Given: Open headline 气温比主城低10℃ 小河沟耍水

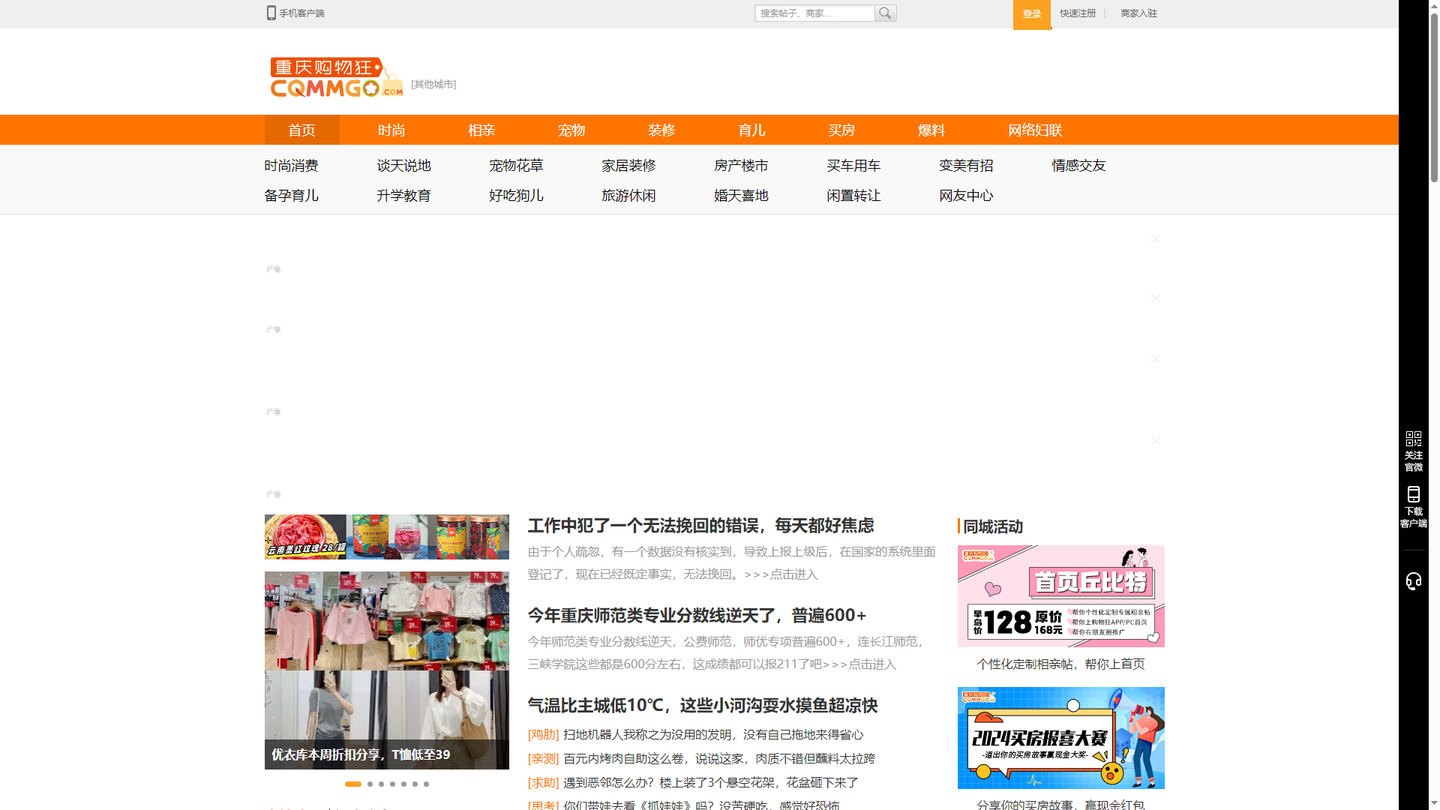Looking at the screenshot, I should coord(703,705).
